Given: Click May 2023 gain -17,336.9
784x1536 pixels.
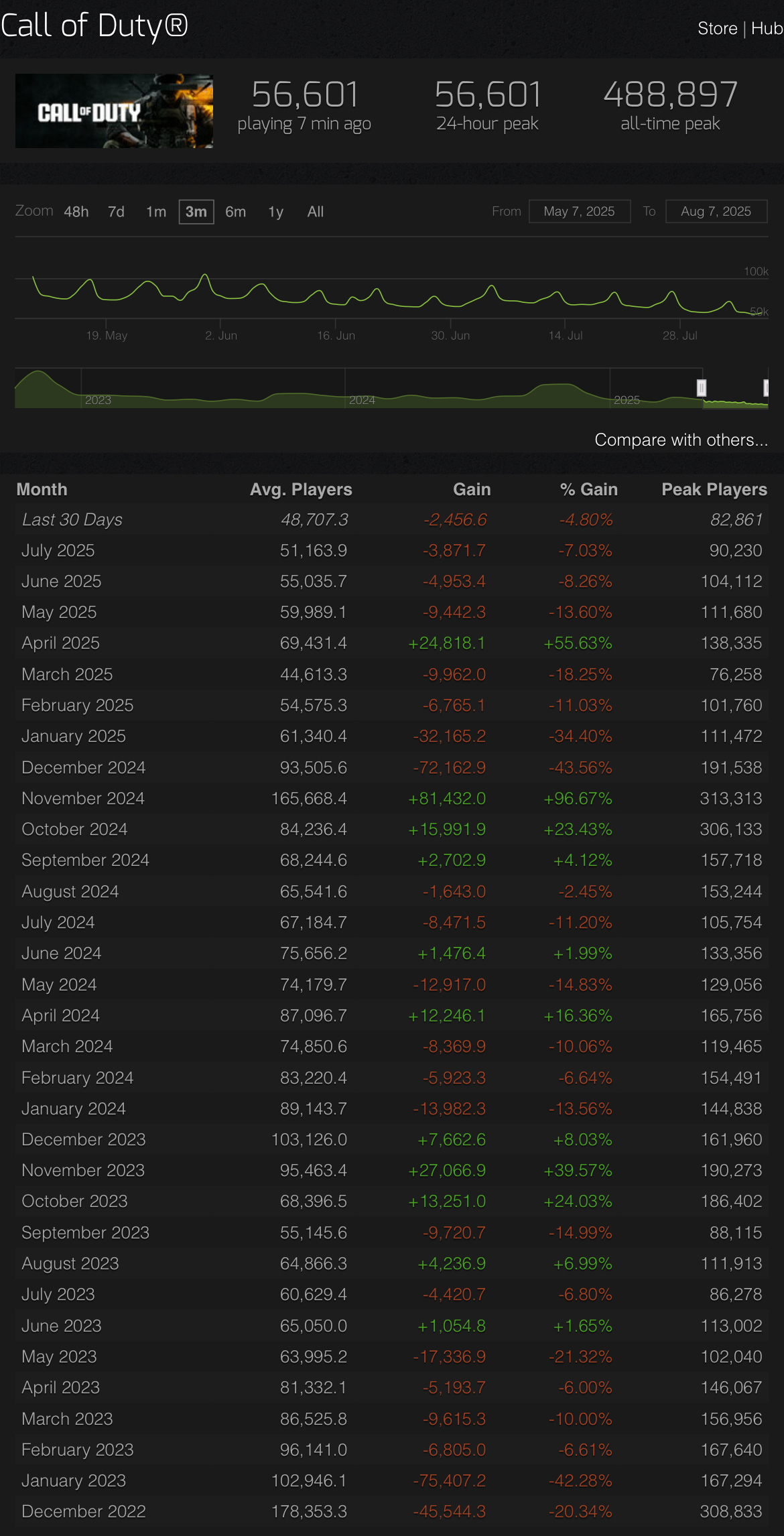Looking at the screenshot, I should (x=450, y=1356).
